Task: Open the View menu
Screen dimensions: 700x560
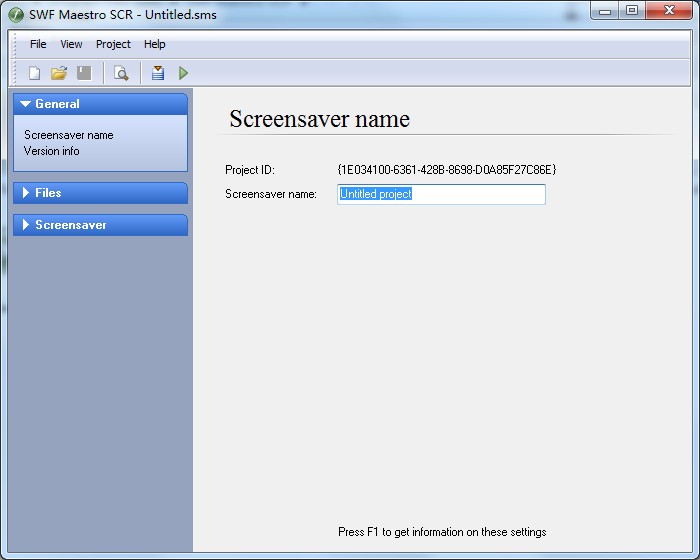Action: click(71, 44)
